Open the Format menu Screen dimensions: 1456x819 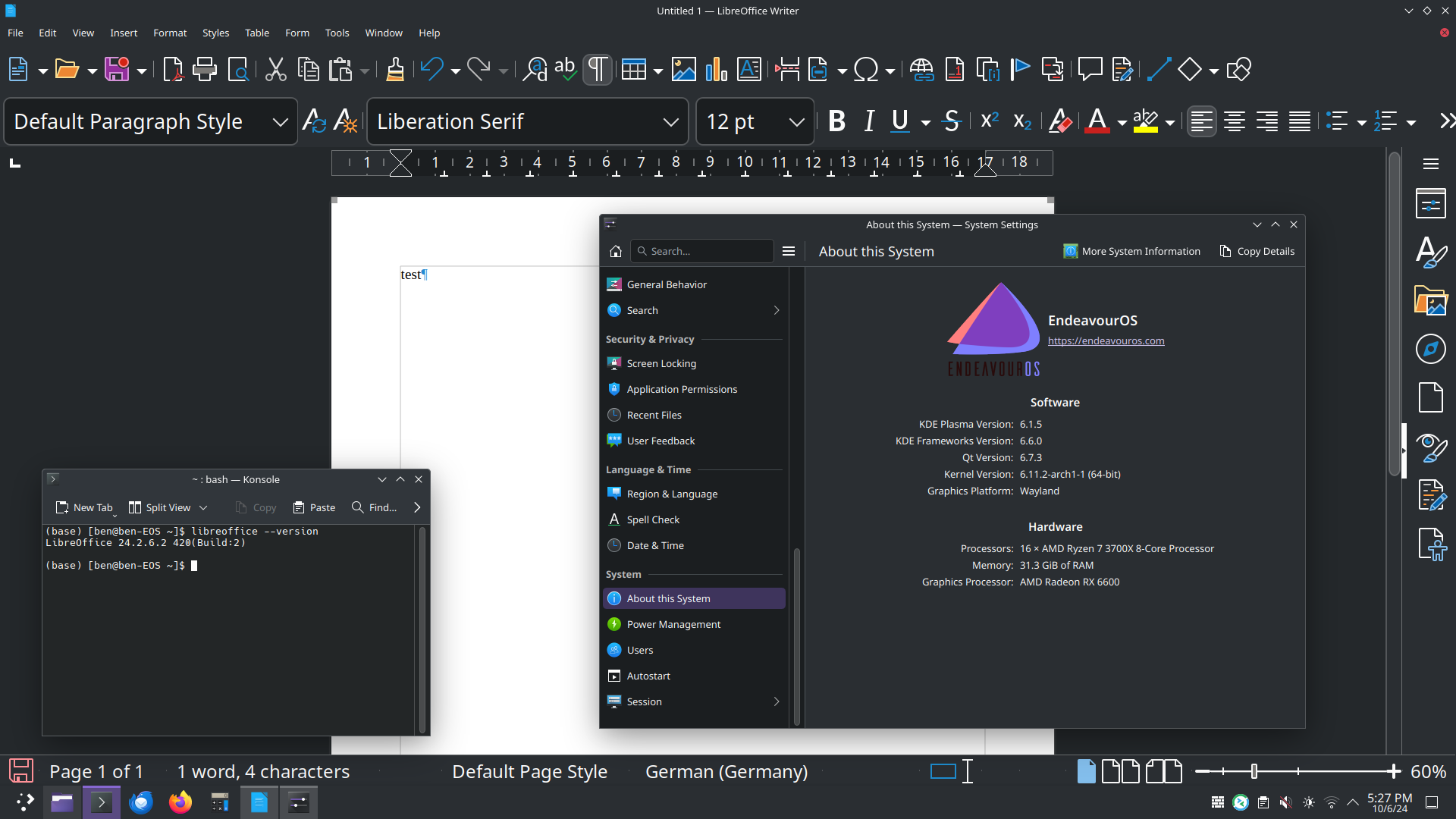pyautogui.click(x=169, y=33)
